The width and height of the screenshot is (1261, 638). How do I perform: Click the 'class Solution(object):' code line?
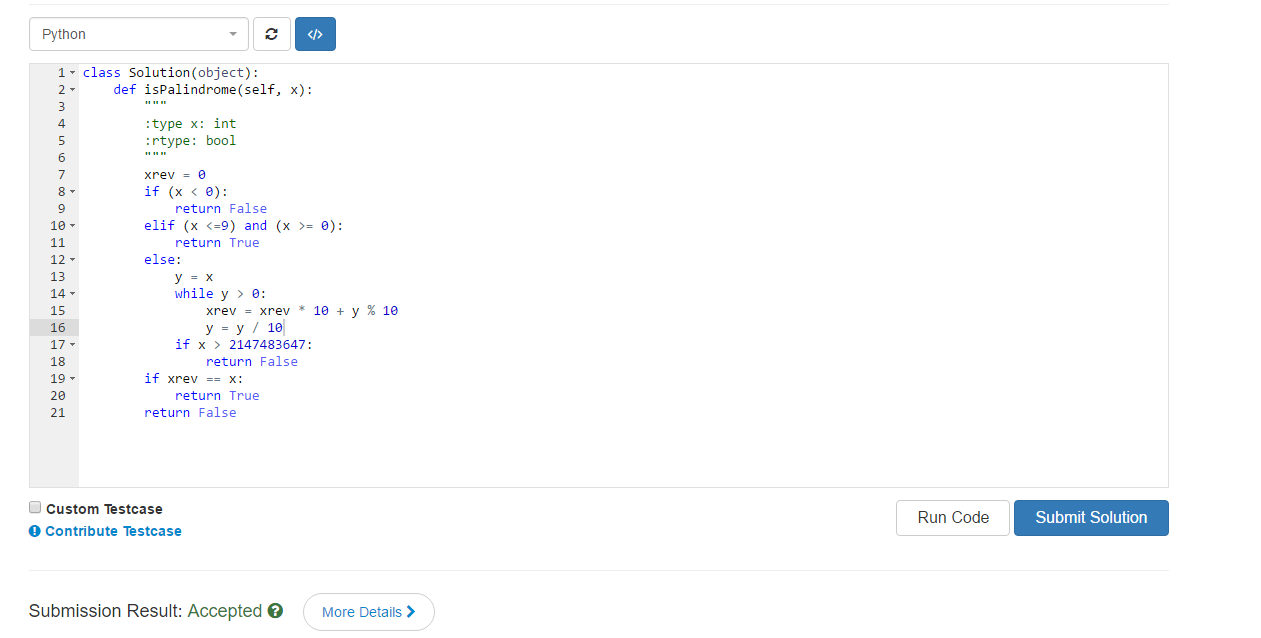[171, 73]
